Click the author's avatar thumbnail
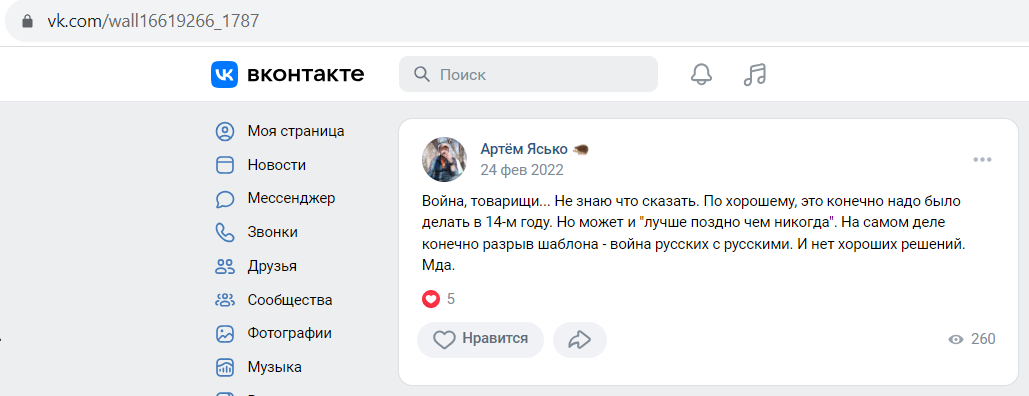Screen dimensions: 1029x396 (444, 160)
